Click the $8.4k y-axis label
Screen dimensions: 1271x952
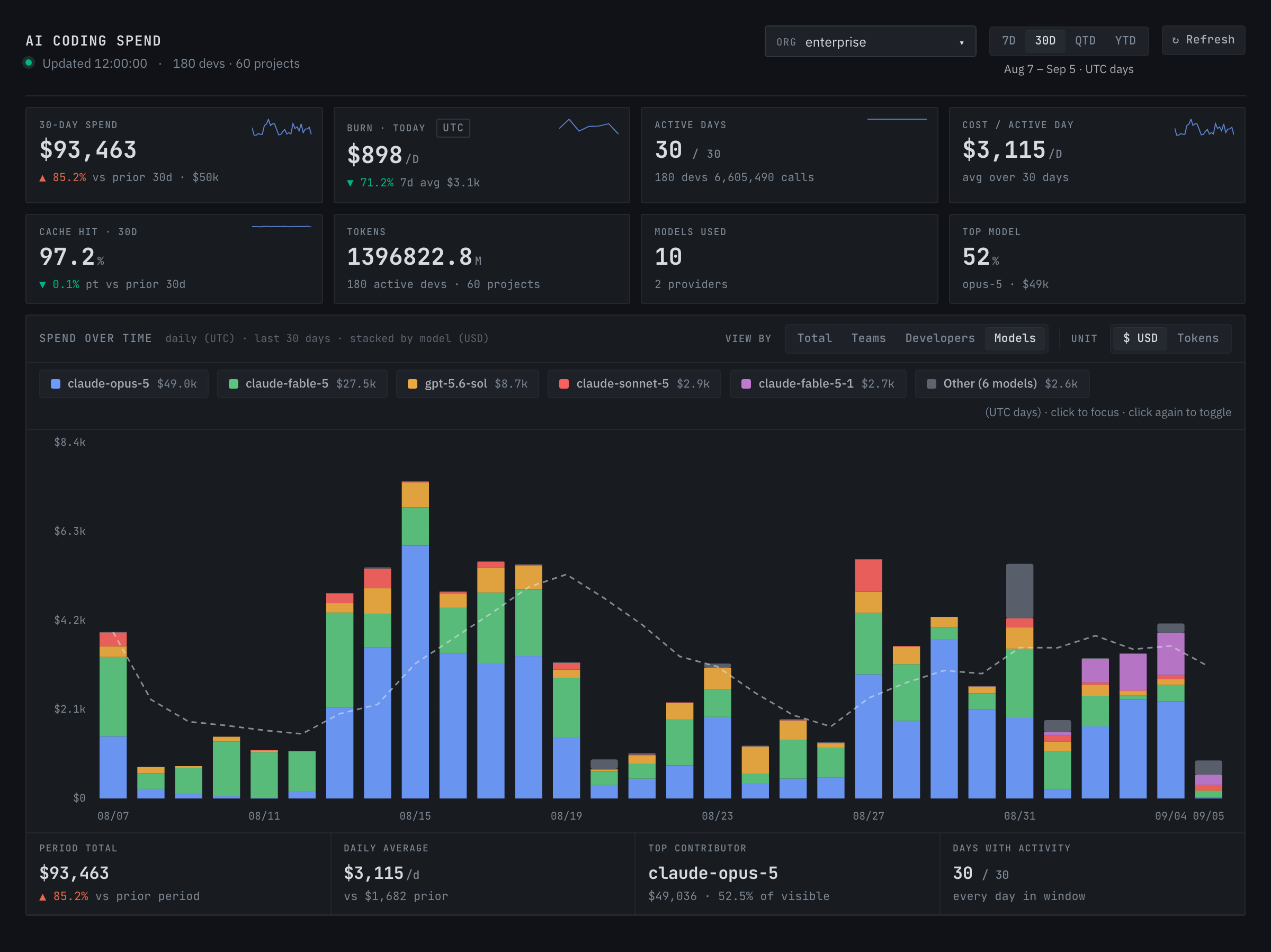69,443
